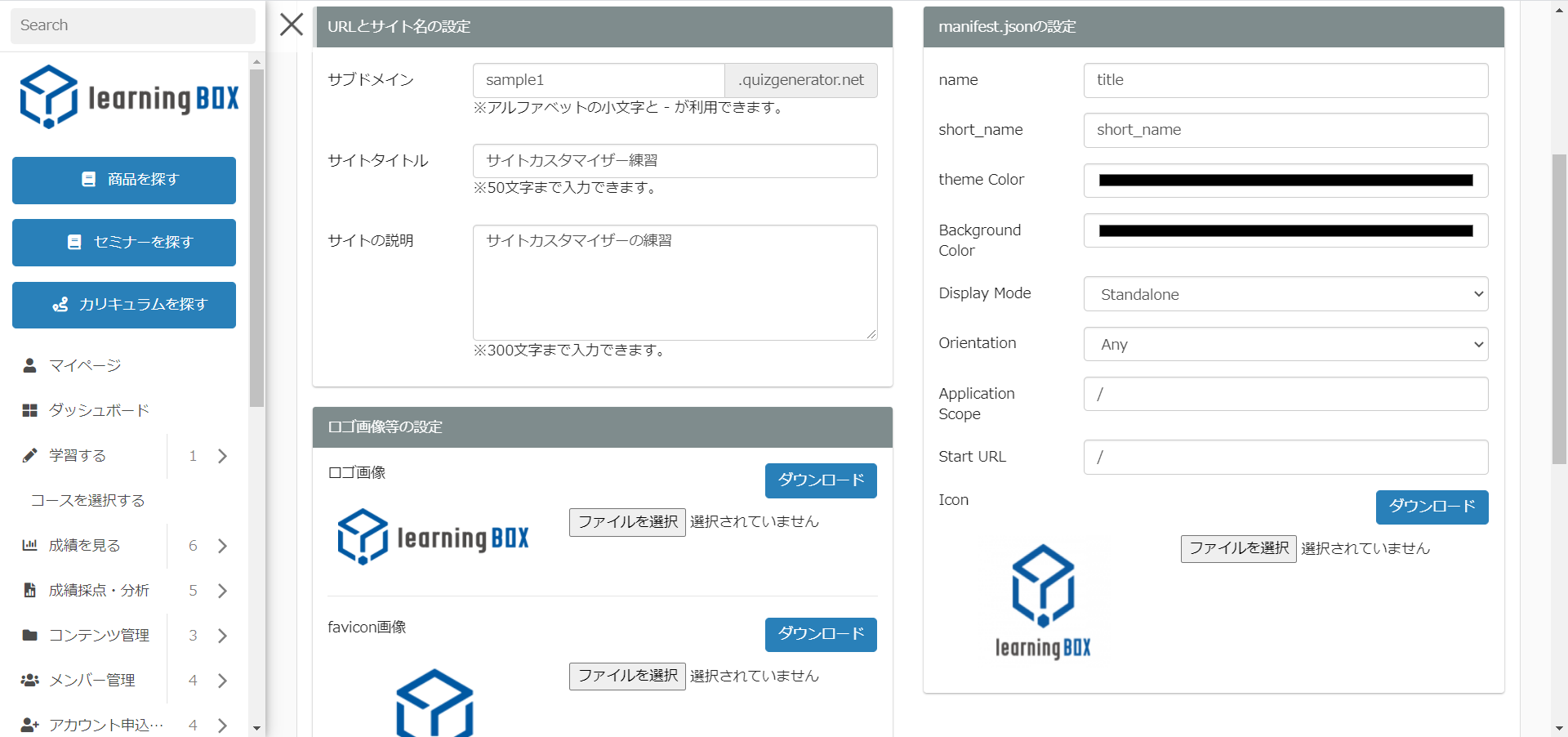
Task: Expand the 学習する submenu chevron
Action: [222, 456]
